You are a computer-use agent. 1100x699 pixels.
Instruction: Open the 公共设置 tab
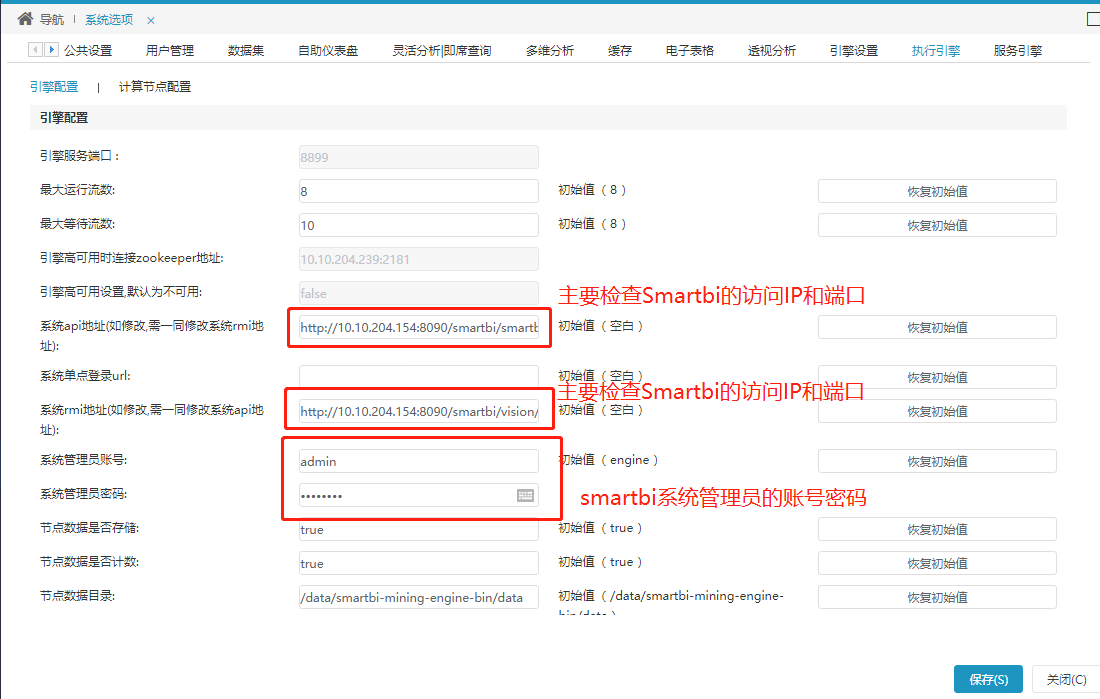(88, 51)
